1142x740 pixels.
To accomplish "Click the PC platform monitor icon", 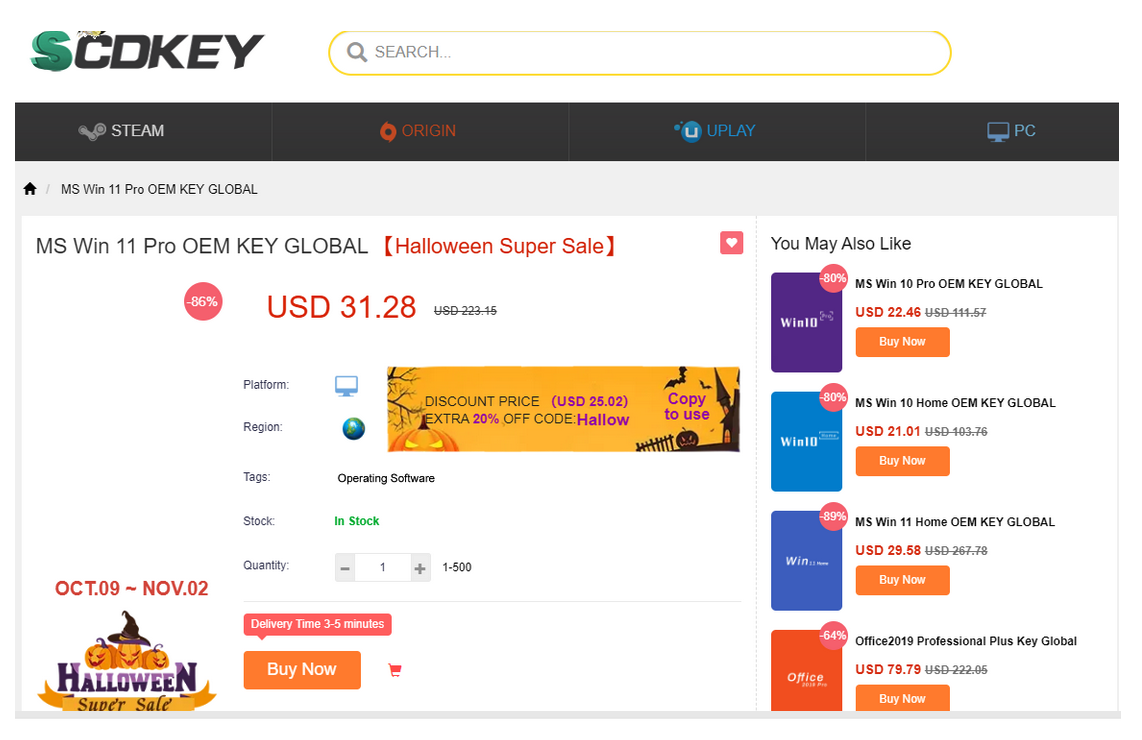I will click(346, 386).
